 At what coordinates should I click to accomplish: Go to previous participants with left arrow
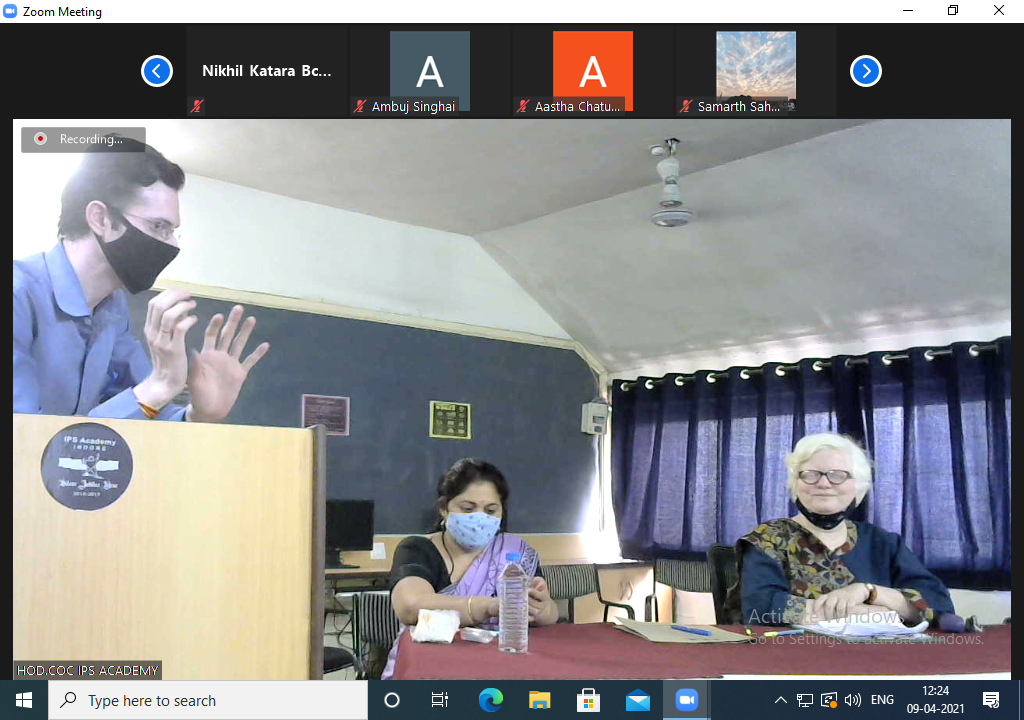click(x=157, y=71)
